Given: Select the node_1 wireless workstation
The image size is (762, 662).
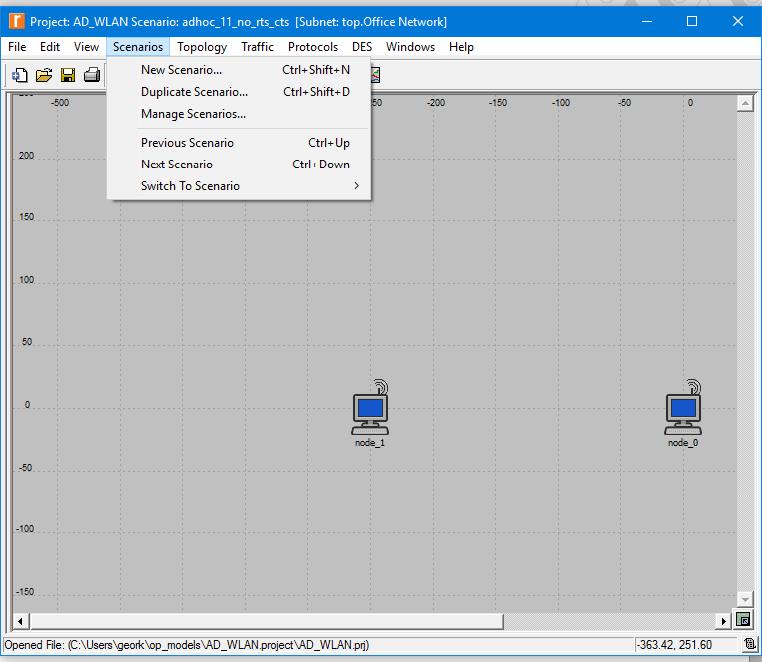Looking at the screenshot, I should [x=370, y=407].
